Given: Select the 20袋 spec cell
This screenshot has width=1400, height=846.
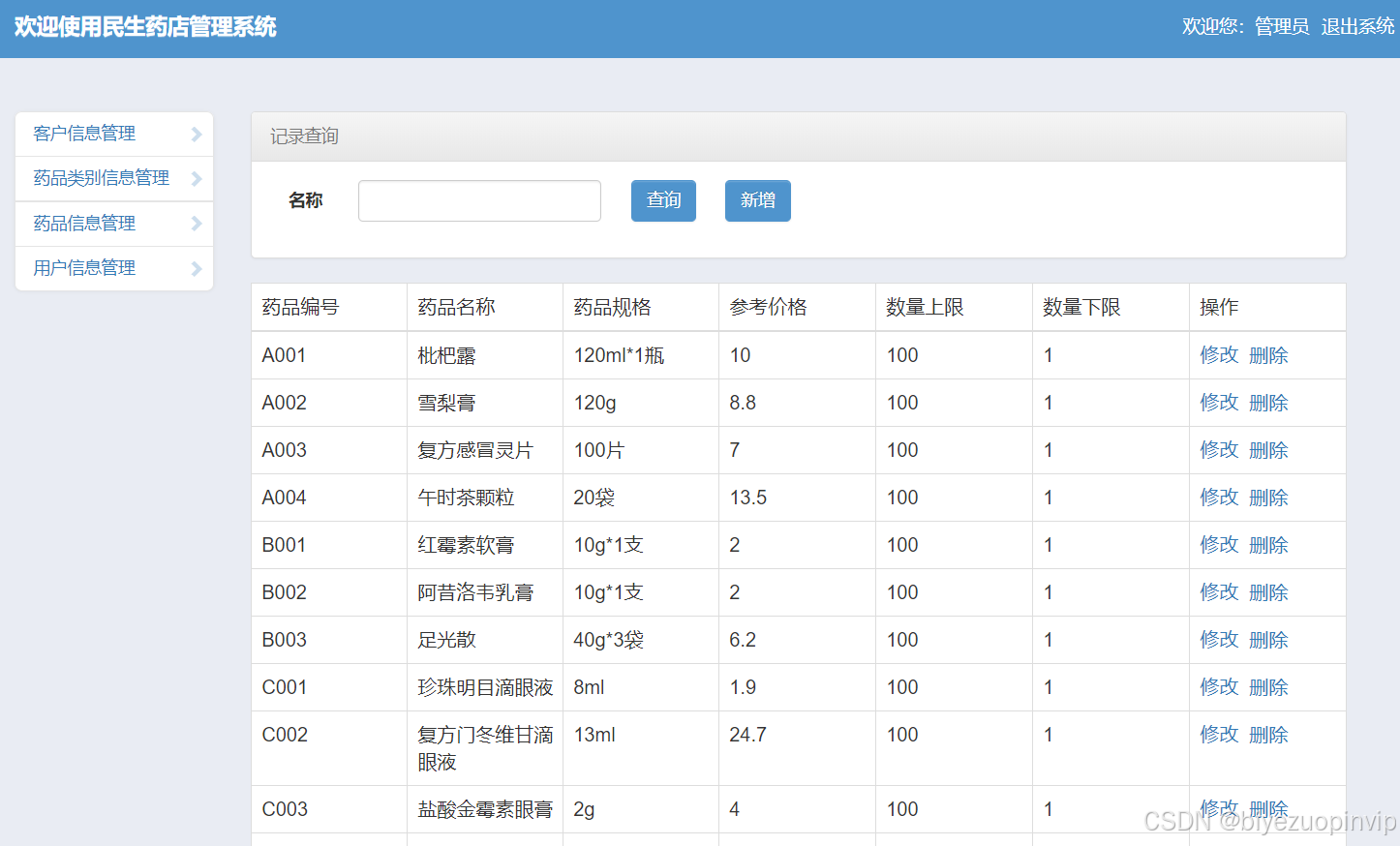Looking at the screenshot, I should pyautogui.click(x=641, y=498).
